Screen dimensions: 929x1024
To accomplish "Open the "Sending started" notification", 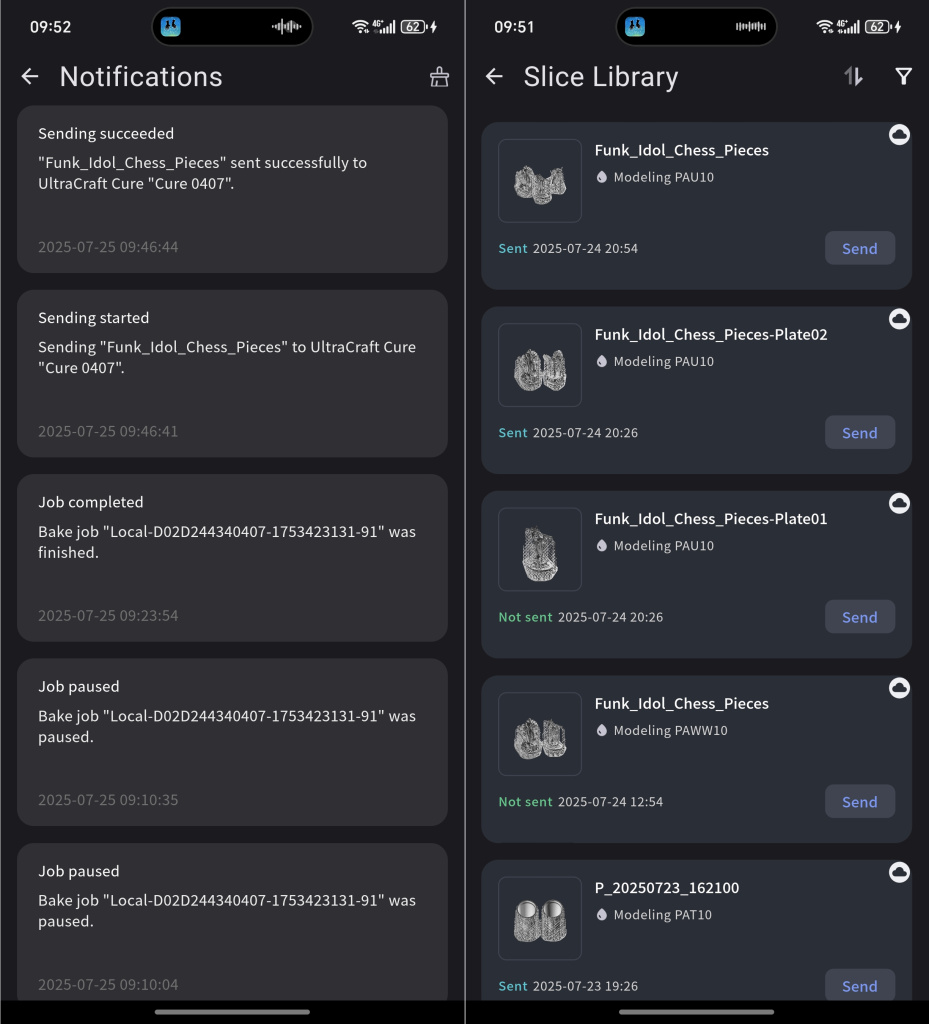I will click(232, 373).
